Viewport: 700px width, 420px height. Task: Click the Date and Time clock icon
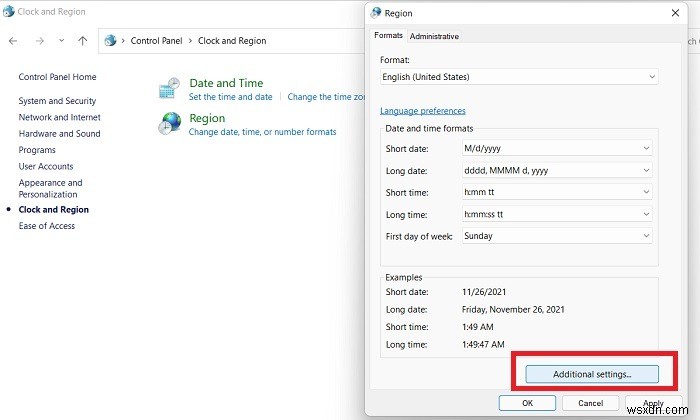169,88
